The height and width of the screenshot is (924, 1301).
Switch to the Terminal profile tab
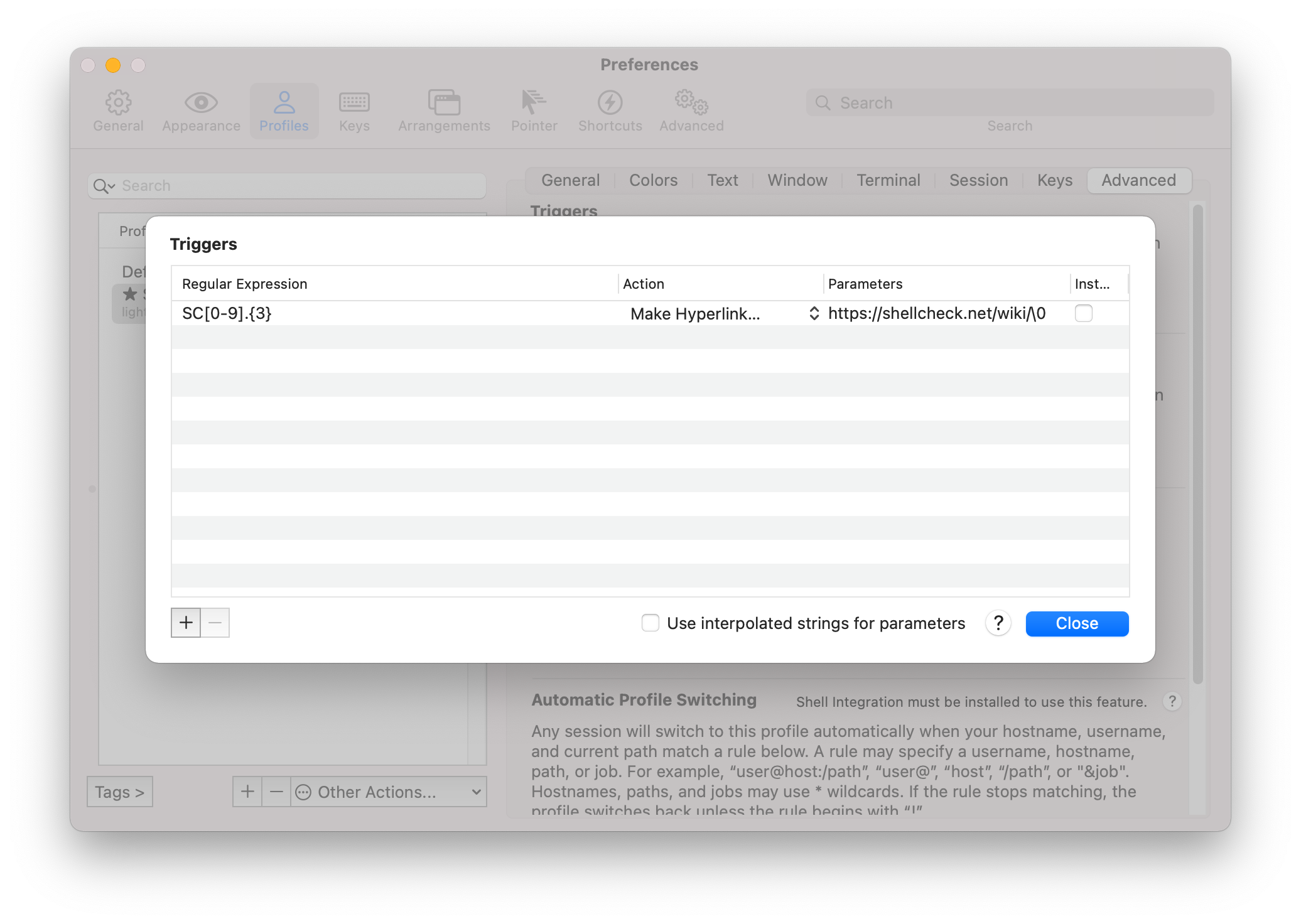coord(888,181)
